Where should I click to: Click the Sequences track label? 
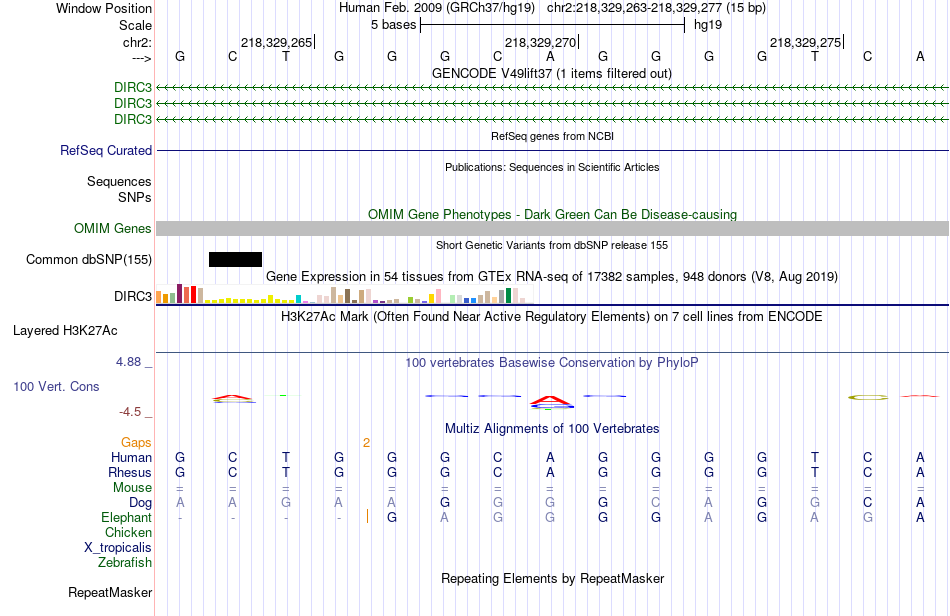pyautogui.click(x=119, y=181)
